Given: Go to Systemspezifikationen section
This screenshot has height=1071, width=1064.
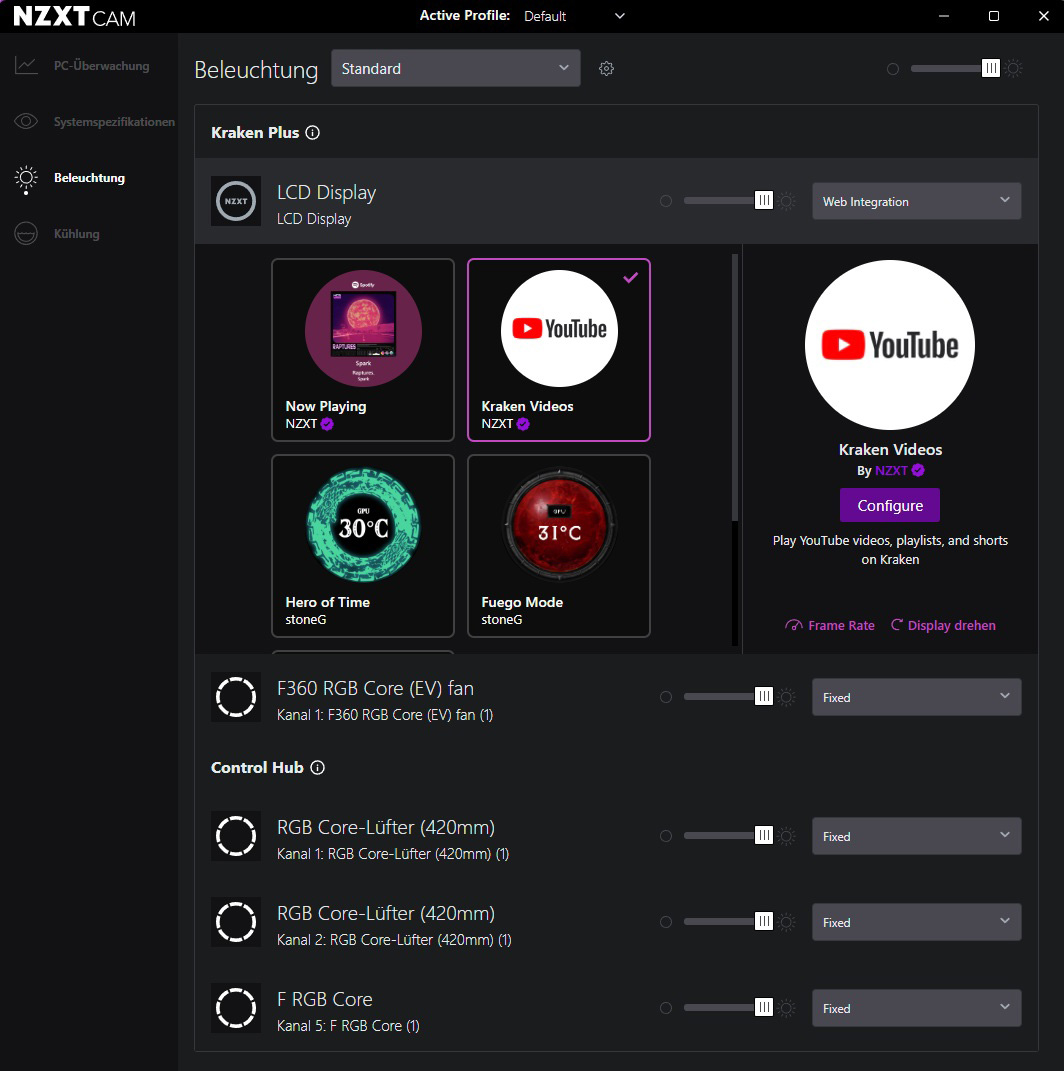Looking at the screenshot, I should 114,122.
